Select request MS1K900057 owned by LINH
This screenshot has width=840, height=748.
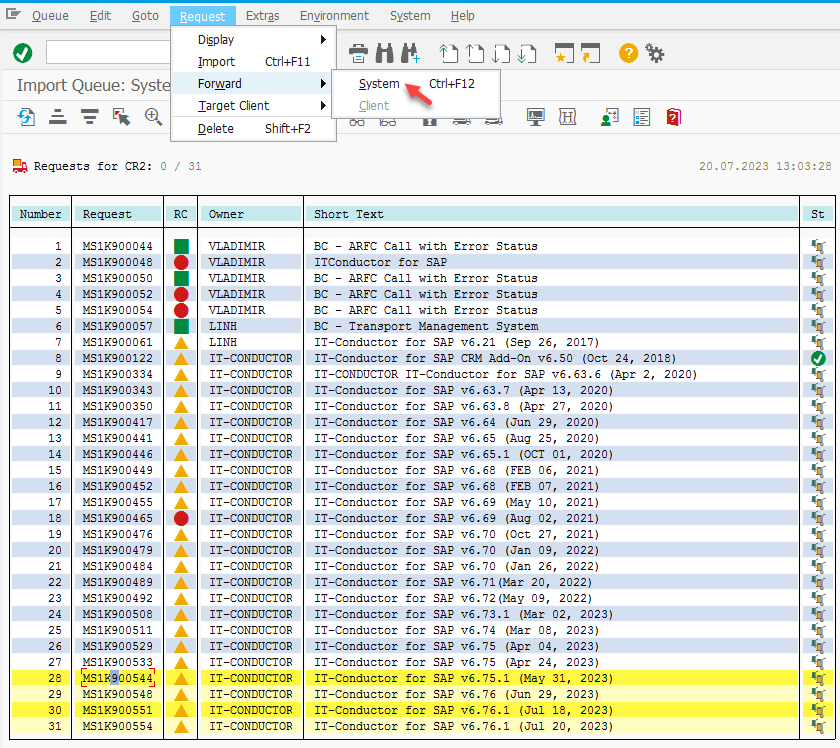point(117,326)
